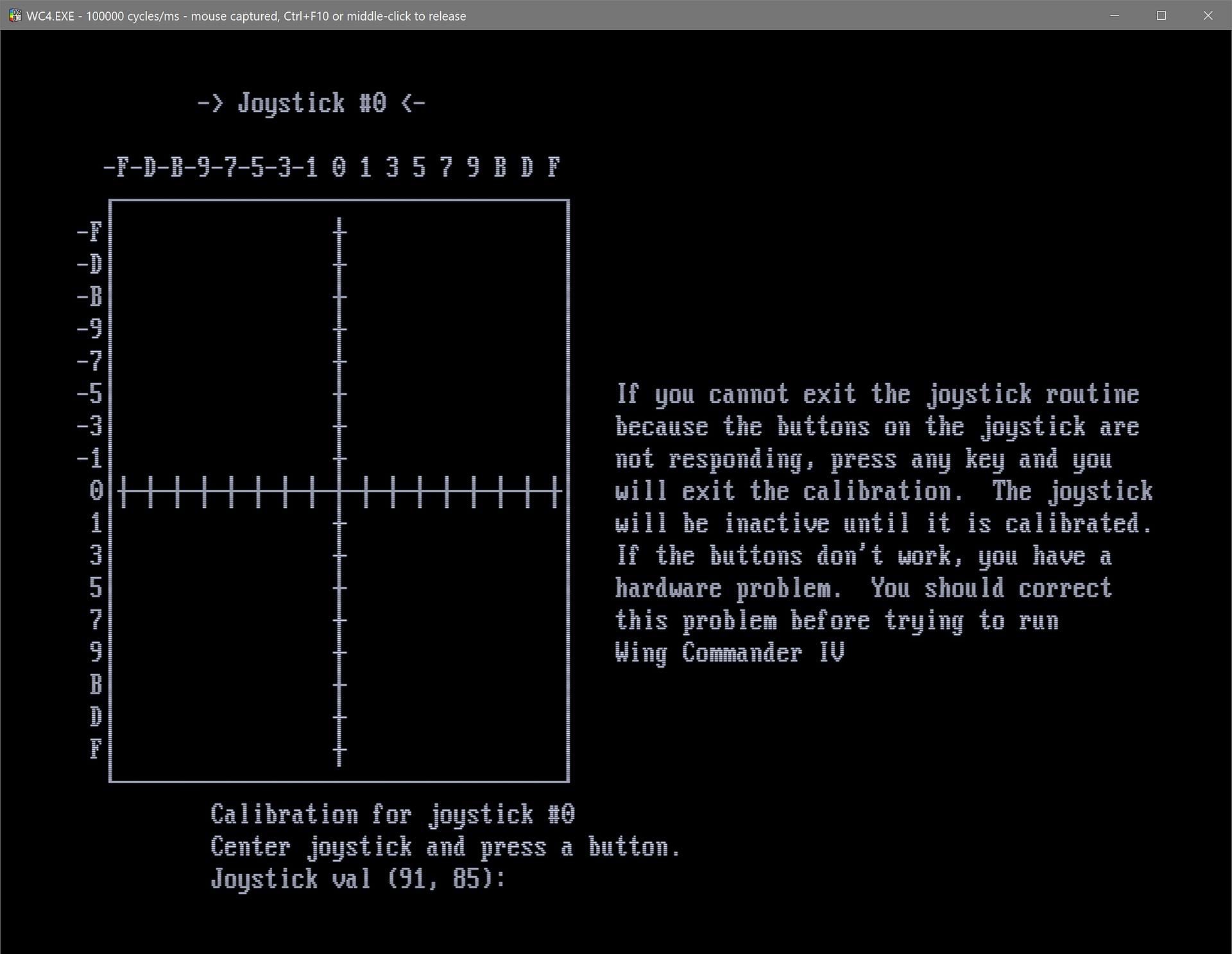The width and height of the screenshot is (1232, 954).
Task: Click 'Center joystick and press a button.' line
Action: pyautogui.click(x=445, y=847)
